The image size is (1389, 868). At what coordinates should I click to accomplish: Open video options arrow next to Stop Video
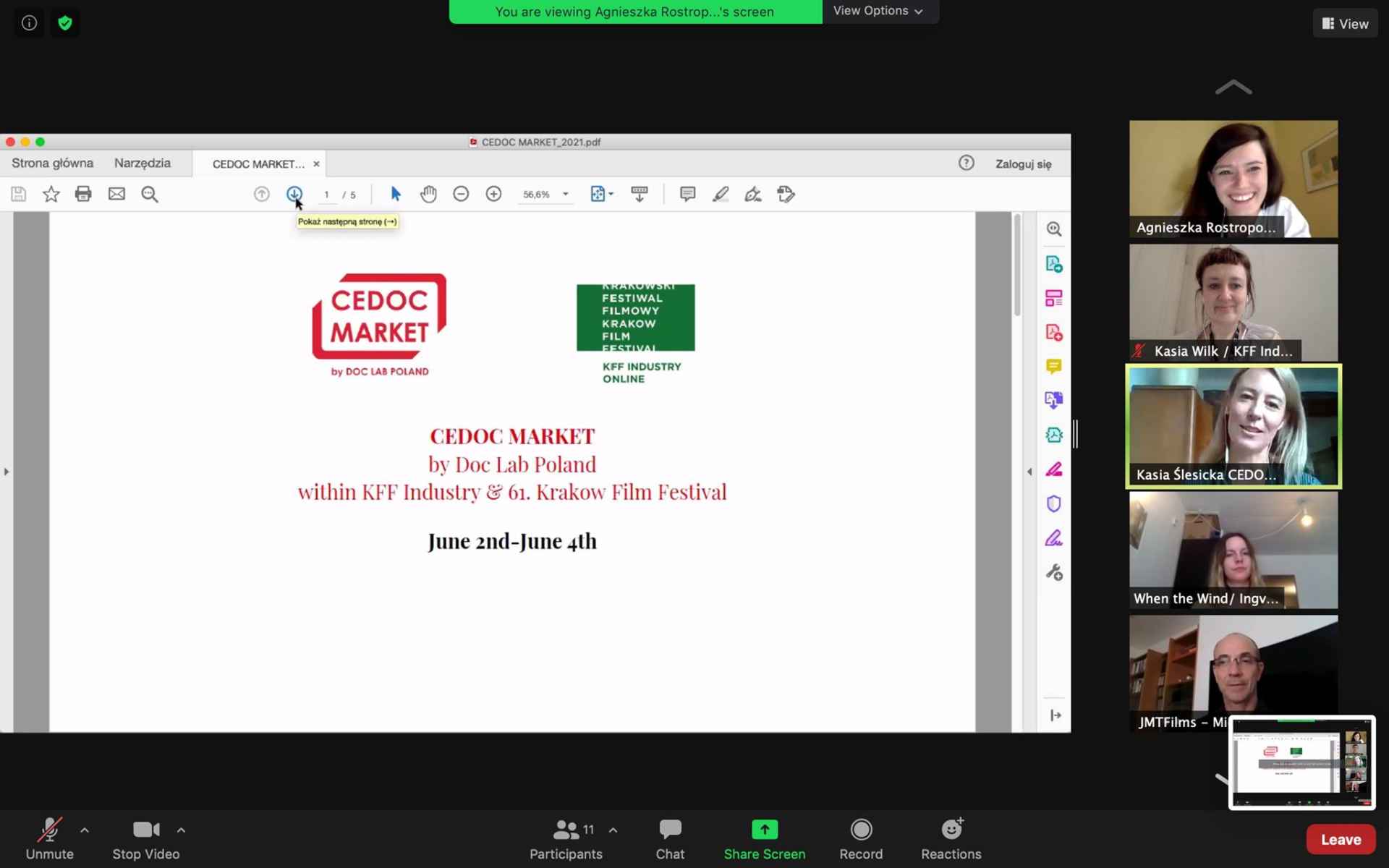(181, 830)
